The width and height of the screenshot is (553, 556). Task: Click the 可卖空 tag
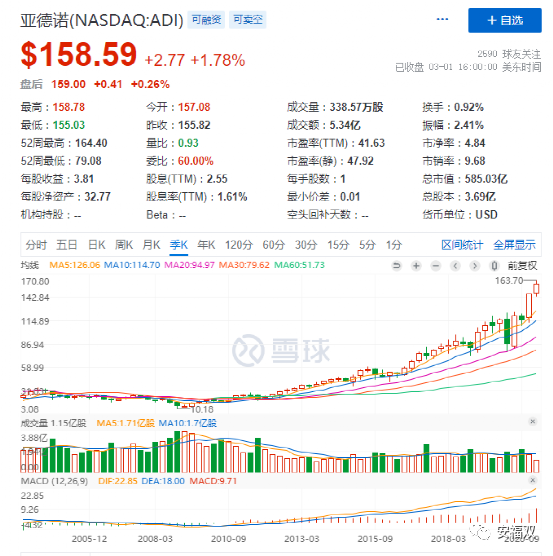pyautogui.click(x=247, y=20)
